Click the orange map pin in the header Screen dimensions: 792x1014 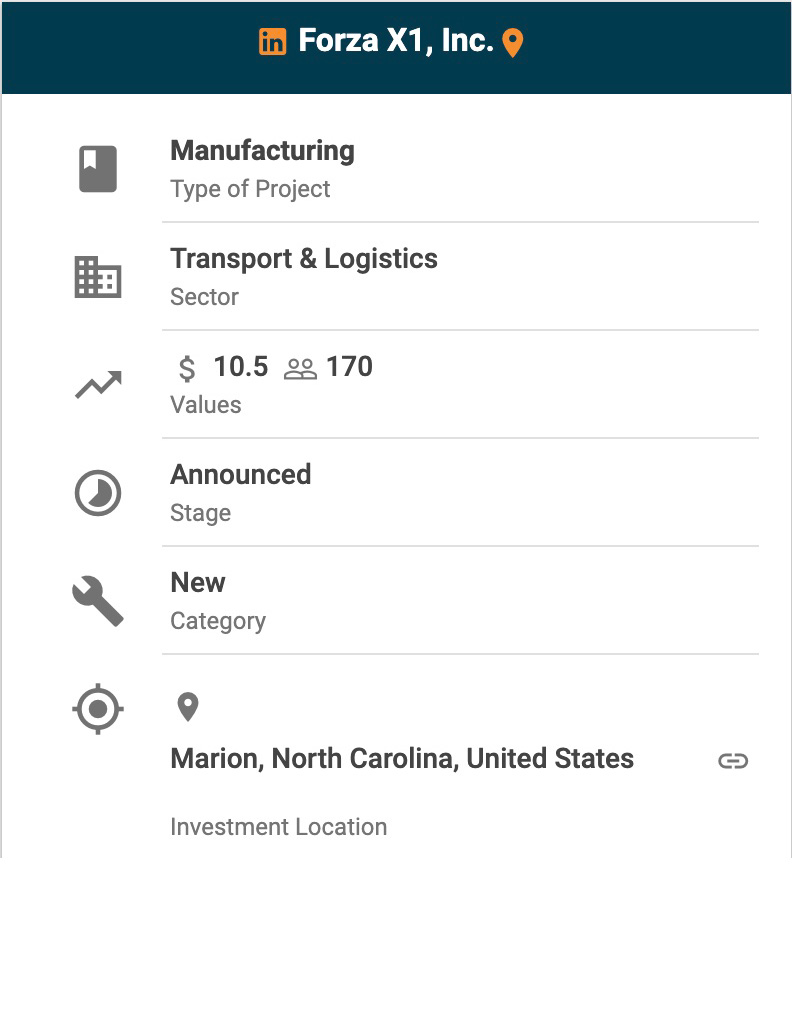point(513,43)
